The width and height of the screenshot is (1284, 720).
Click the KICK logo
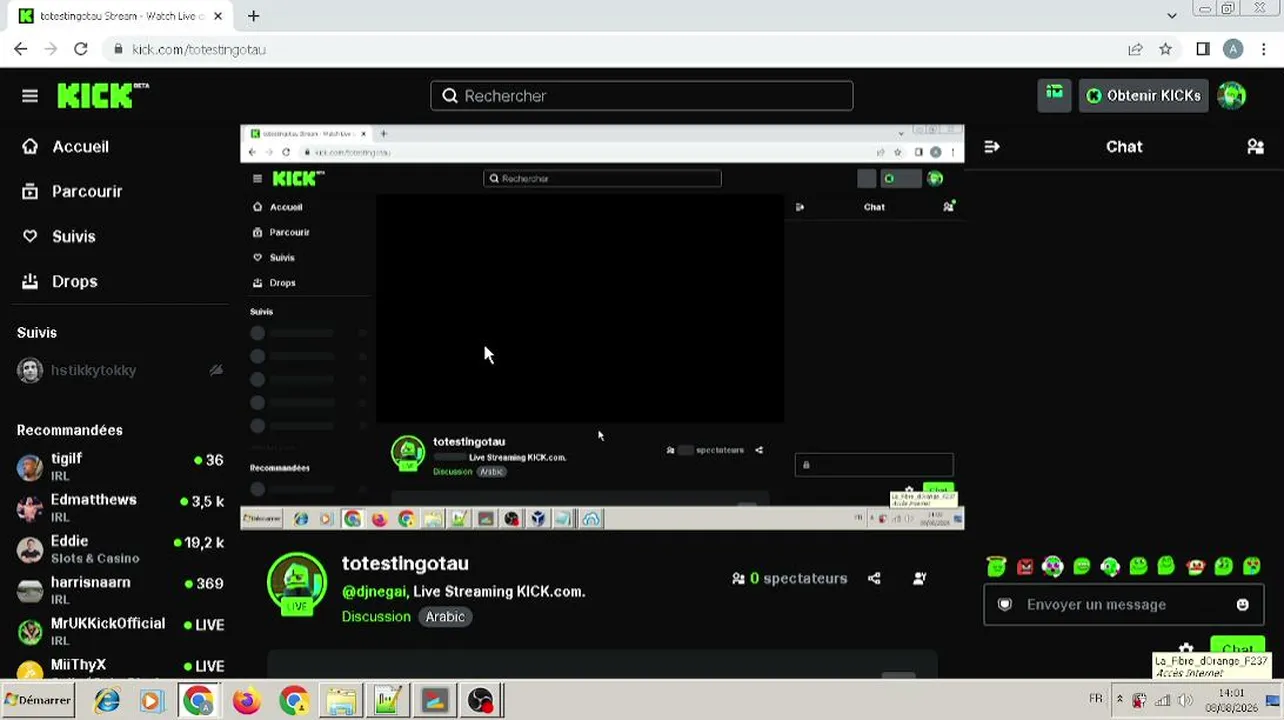coord(103,95)
